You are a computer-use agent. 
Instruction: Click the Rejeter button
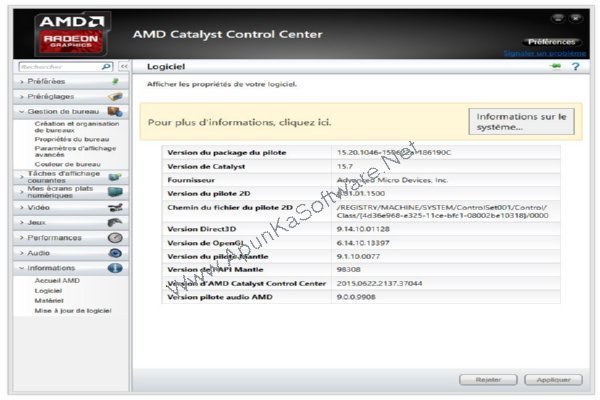(x=488, y=380)
